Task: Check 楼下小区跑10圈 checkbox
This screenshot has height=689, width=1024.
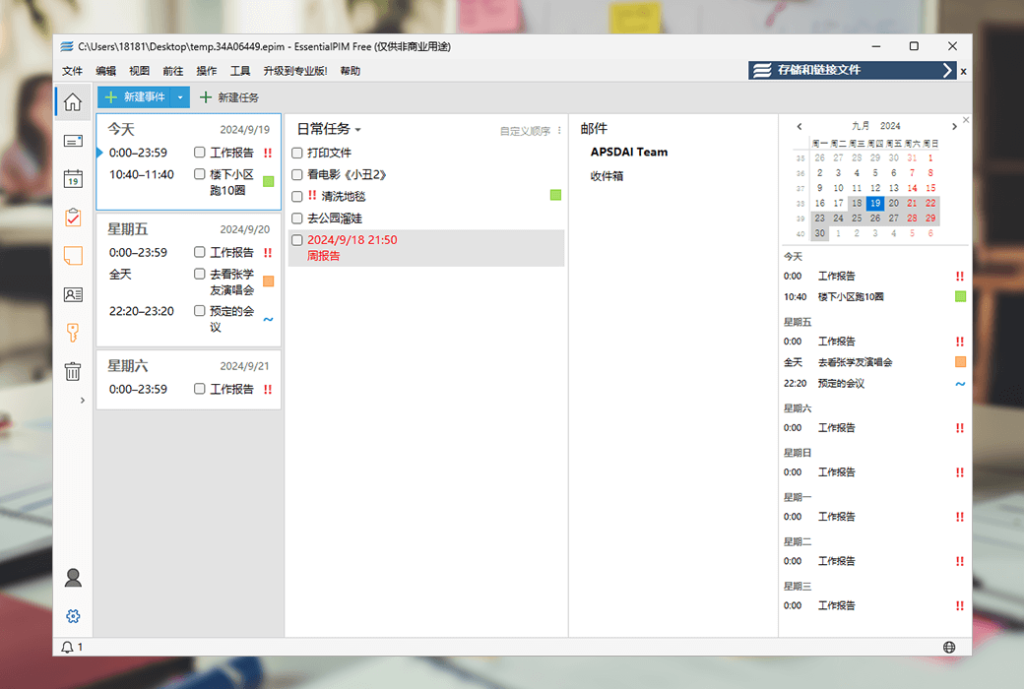Action: point(199,174)
